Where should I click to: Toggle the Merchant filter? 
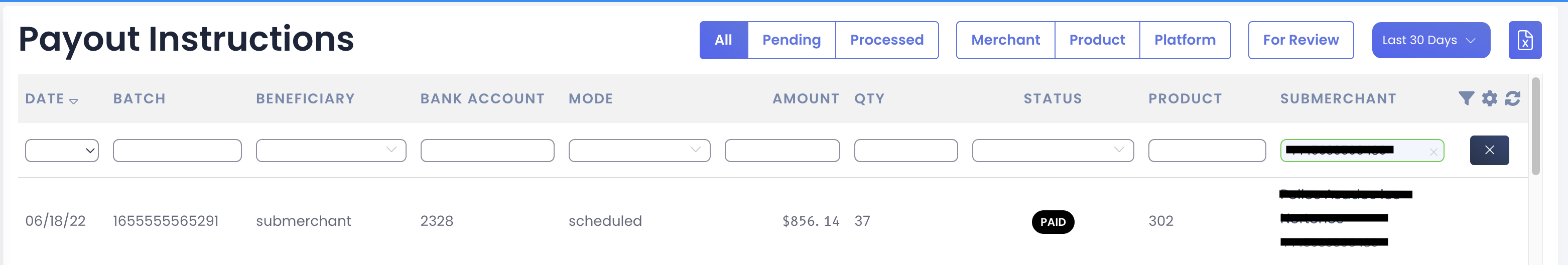1005,40
